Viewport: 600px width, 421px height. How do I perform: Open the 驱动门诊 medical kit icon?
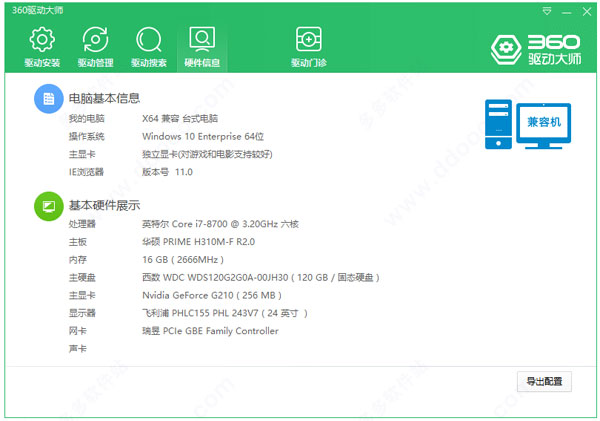[308, 47]
